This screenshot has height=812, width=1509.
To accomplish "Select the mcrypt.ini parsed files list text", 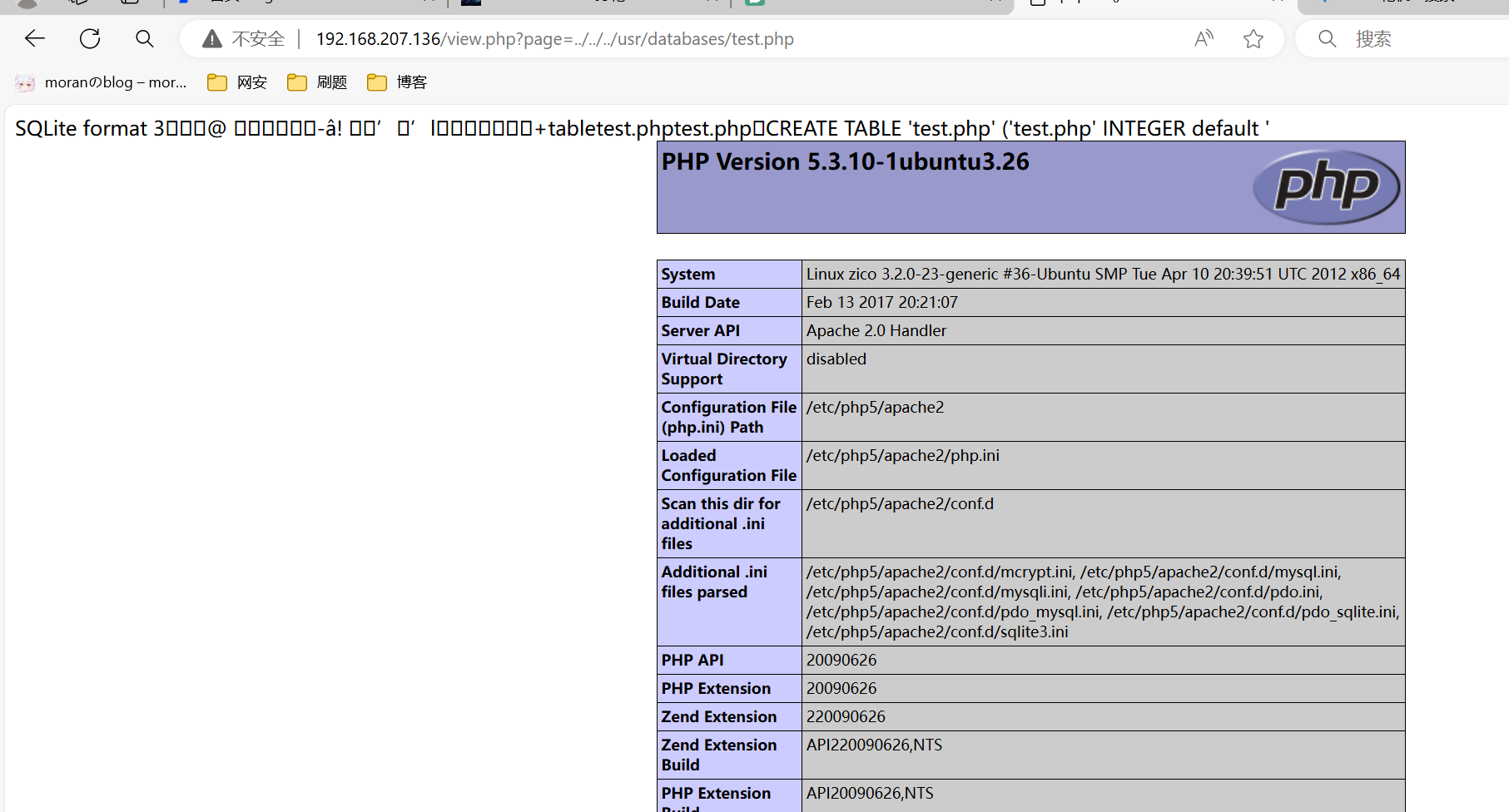I will pyautogui.click(x=1103, y=602).
